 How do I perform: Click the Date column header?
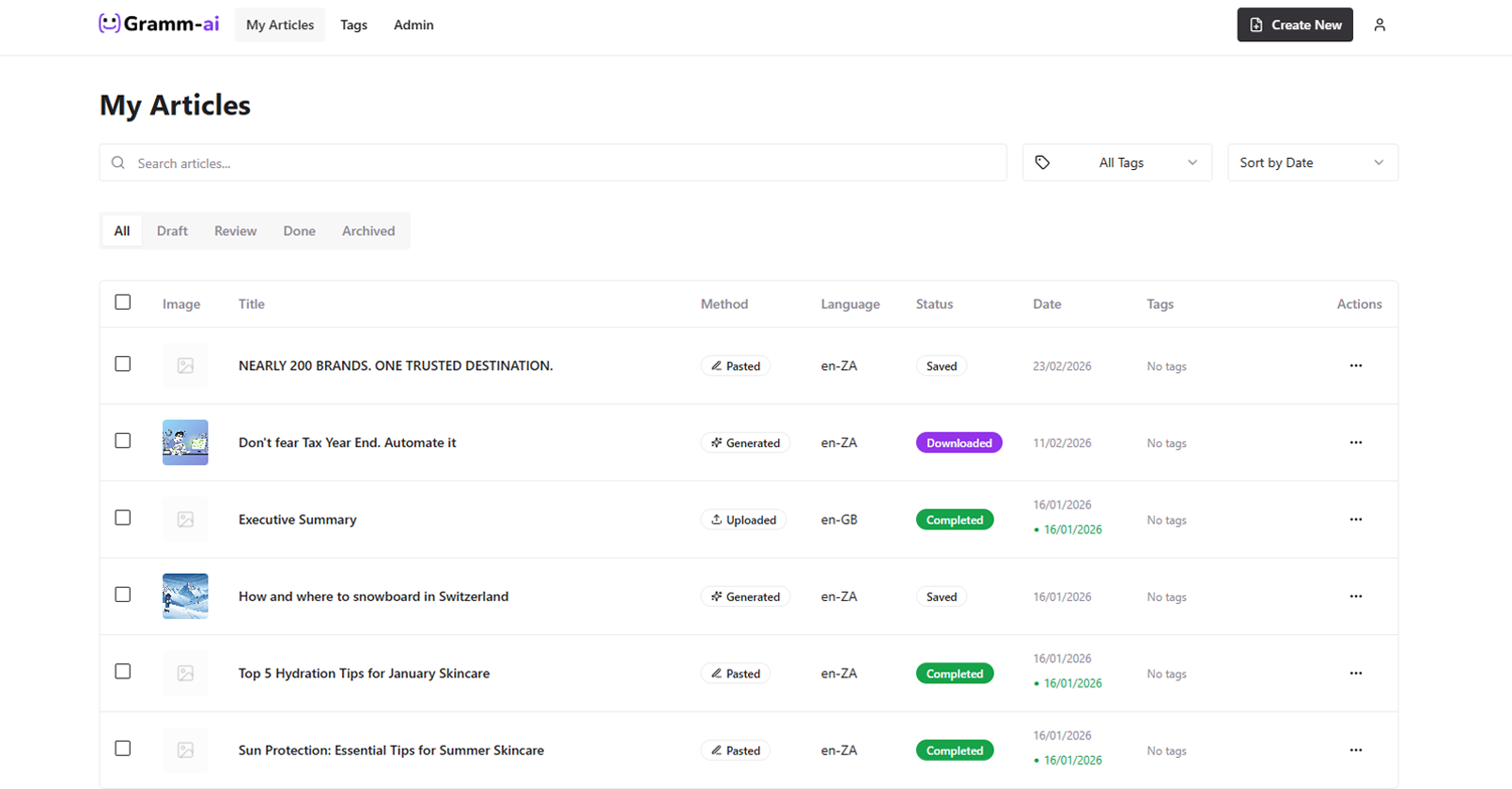pyautogui.click(x=1047, y=304)
